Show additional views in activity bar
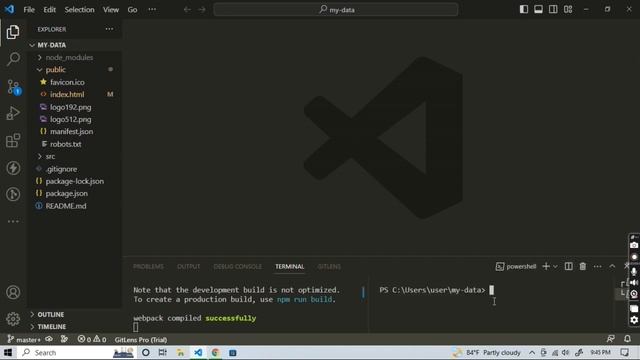The height and width of the screenshot is (360, 640). point(13,221)
